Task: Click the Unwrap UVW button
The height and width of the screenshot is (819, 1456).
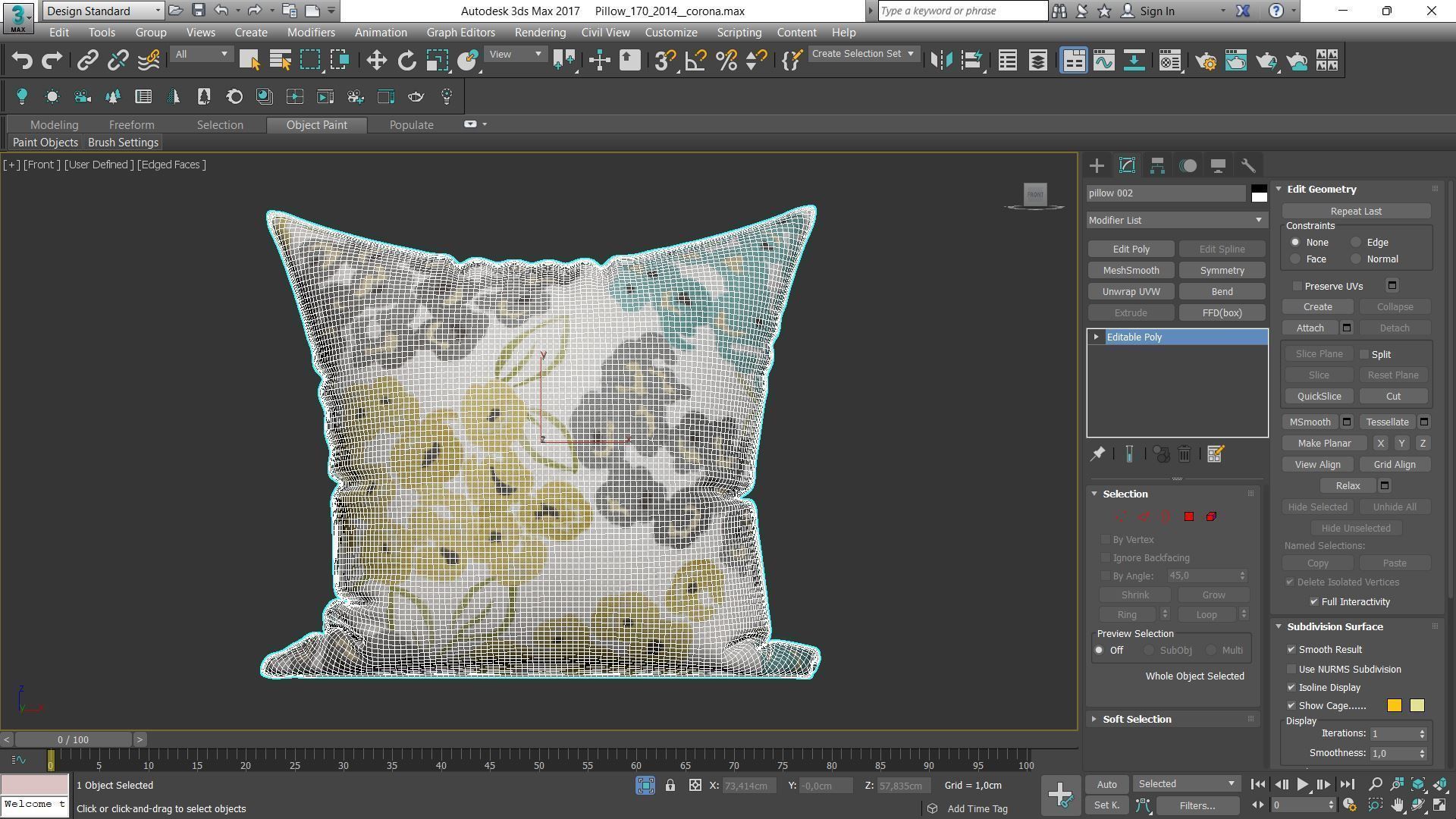Action: (1131, 292)
